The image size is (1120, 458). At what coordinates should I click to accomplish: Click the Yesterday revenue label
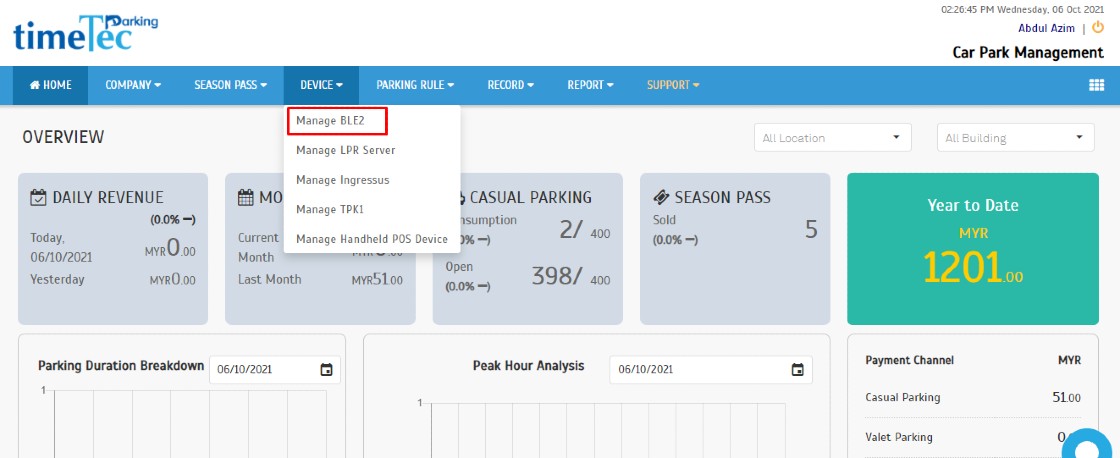pos(57,279)
